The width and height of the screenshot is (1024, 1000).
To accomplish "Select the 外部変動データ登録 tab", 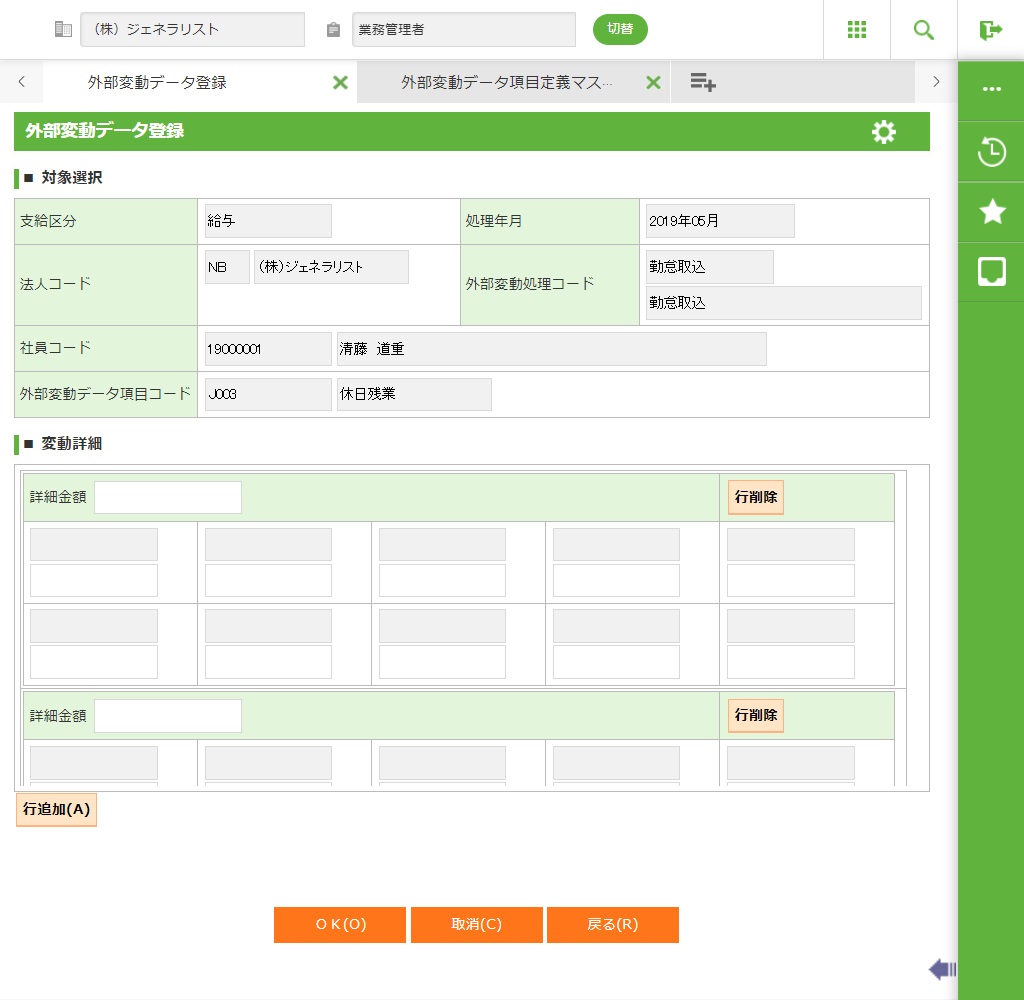I will point(157,83).
